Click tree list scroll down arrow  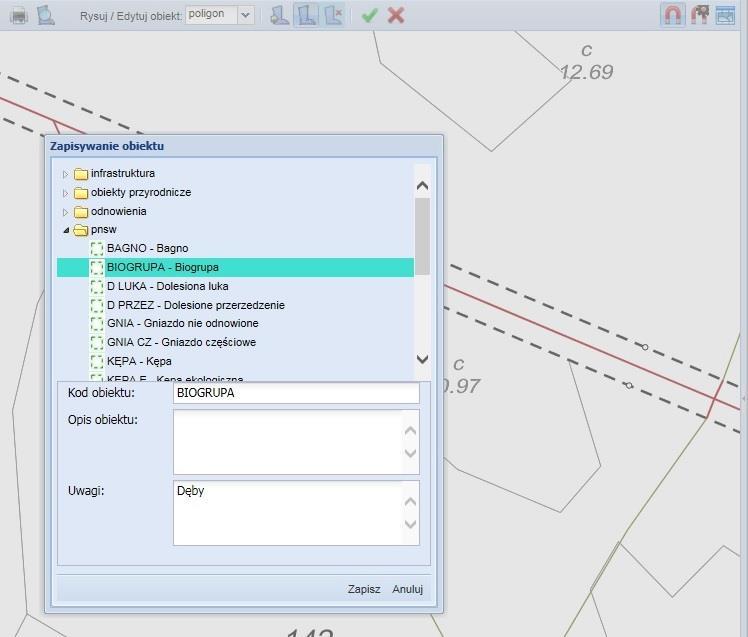pos(422,359)
